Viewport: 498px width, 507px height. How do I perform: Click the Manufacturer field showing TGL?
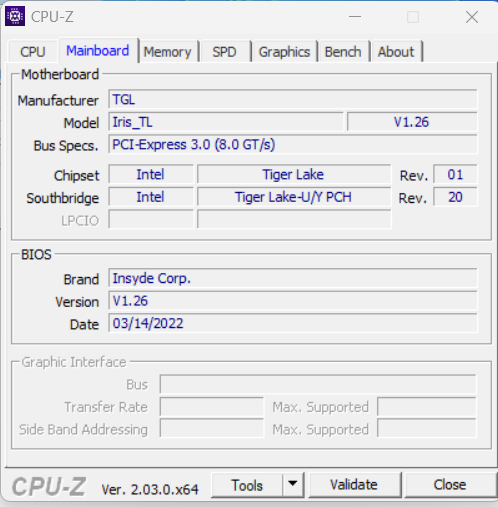point(293,99)
